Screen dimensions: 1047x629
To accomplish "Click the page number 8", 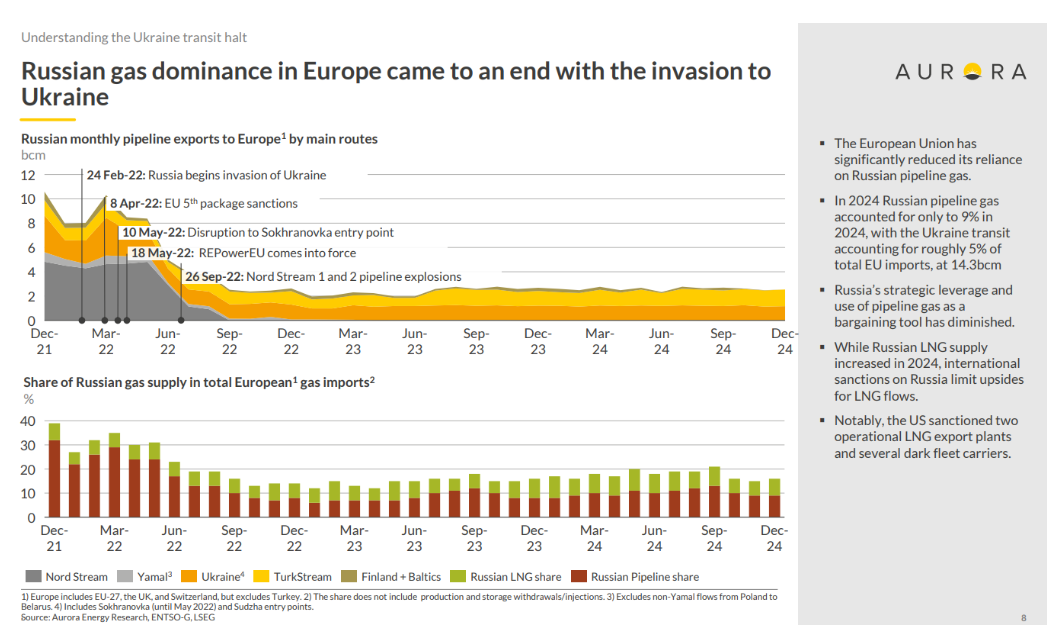I will tap(1023, 617).
